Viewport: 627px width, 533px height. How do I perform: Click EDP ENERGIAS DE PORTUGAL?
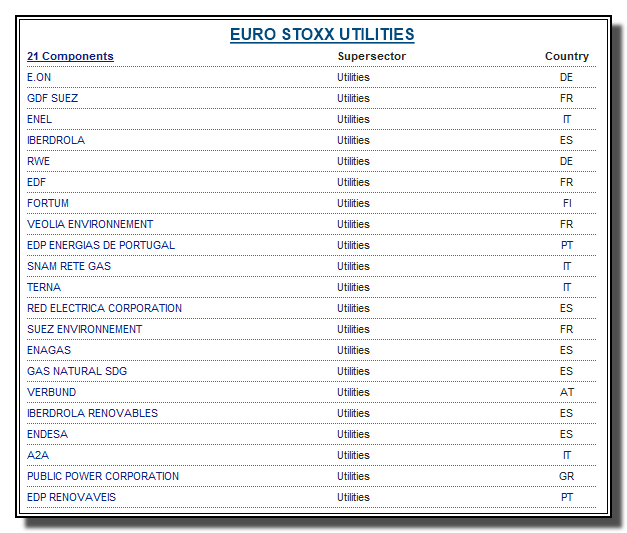[x=101, y=245]
